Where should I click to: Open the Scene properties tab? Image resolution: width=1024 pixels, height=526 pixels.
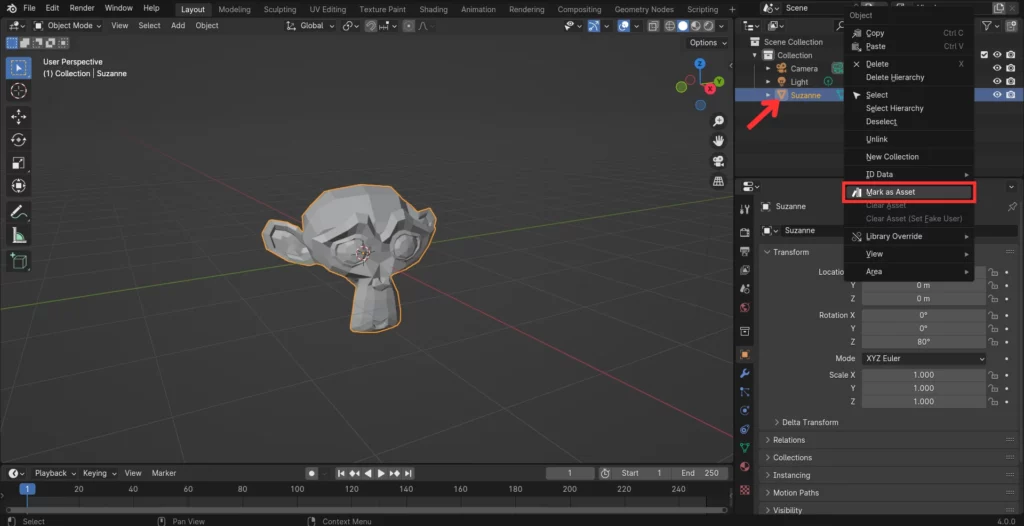pos(744,289)
